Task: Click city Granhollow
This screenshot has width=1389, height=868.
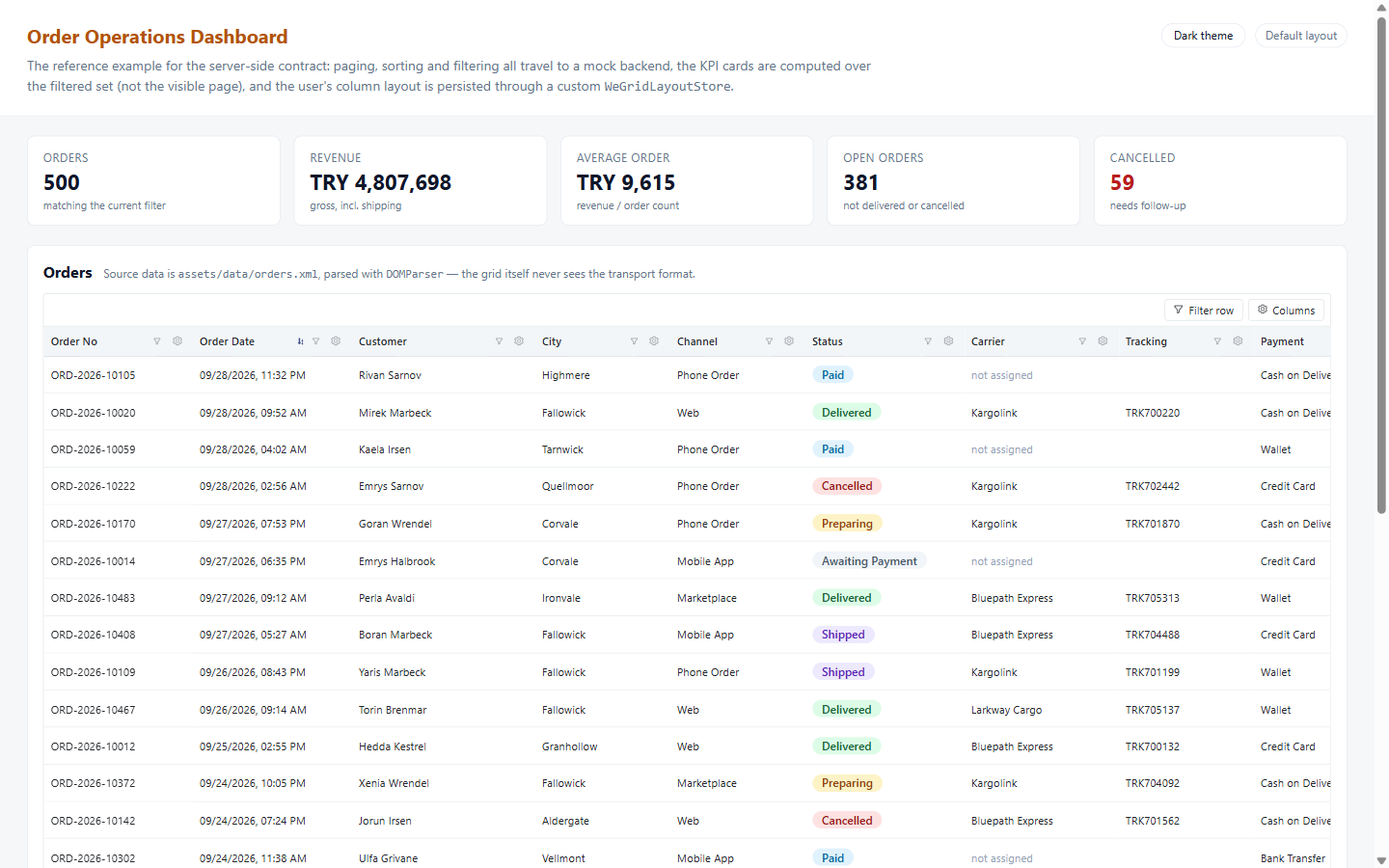Action: tap(569, 746)
